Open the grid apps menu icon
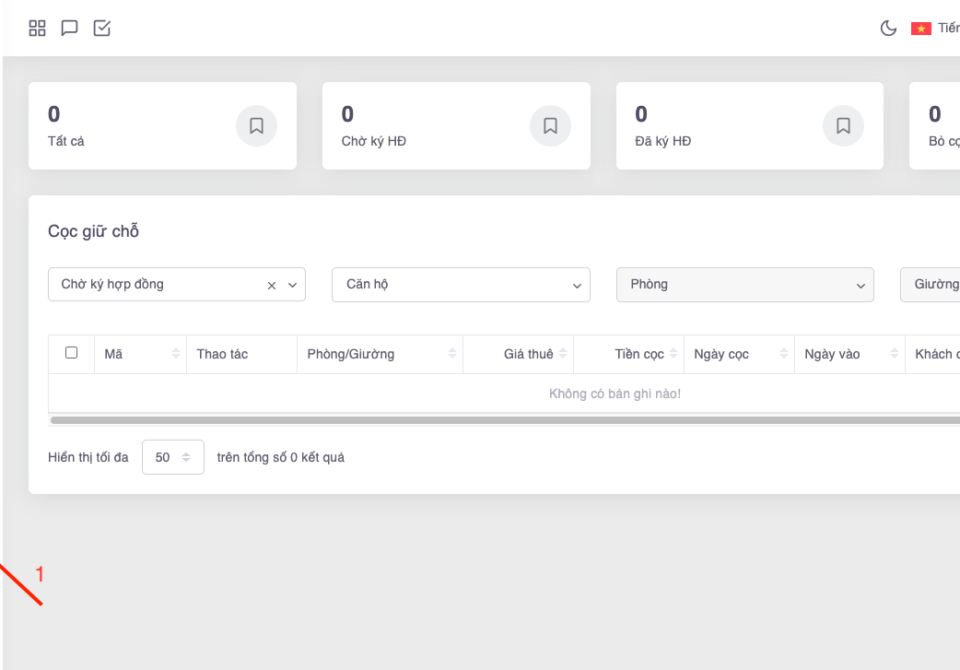The width and height of the screenshot is (960, 670). [x=37, y=28]
